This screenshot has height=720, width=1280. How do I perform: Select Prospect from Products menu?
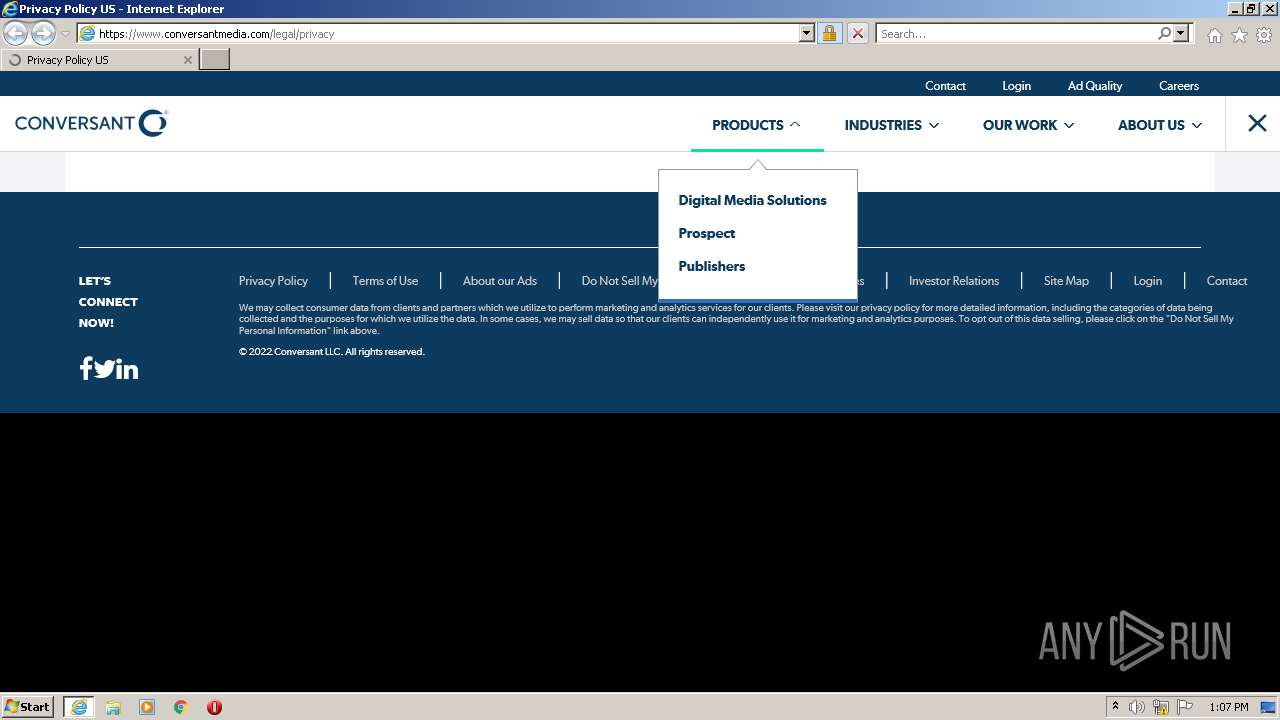[706, 233]
